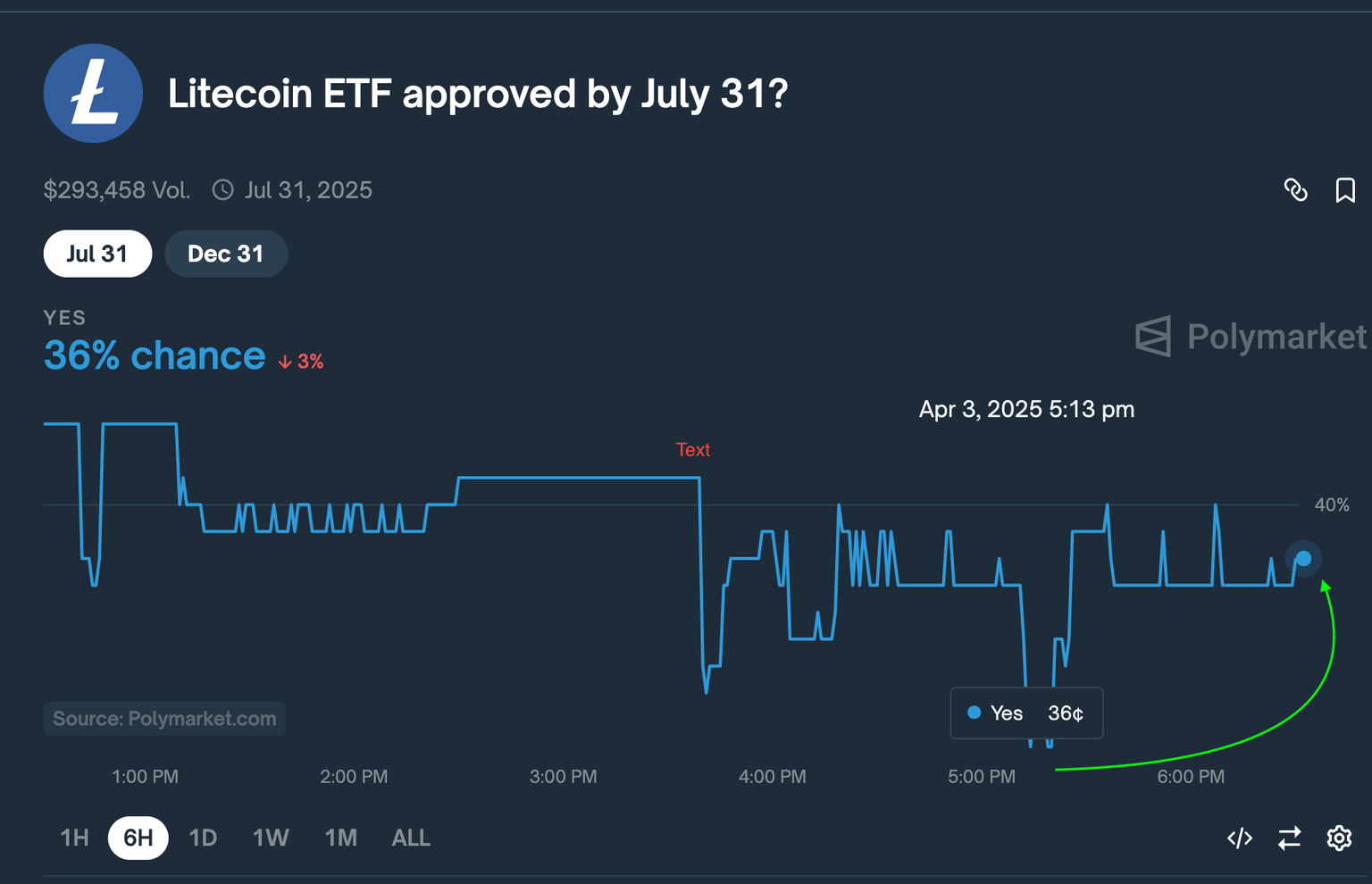The height and width of the screenshot is (884, 1372).
Task: Click the Source: Polymarket.com label
Action: click(164, 718)
